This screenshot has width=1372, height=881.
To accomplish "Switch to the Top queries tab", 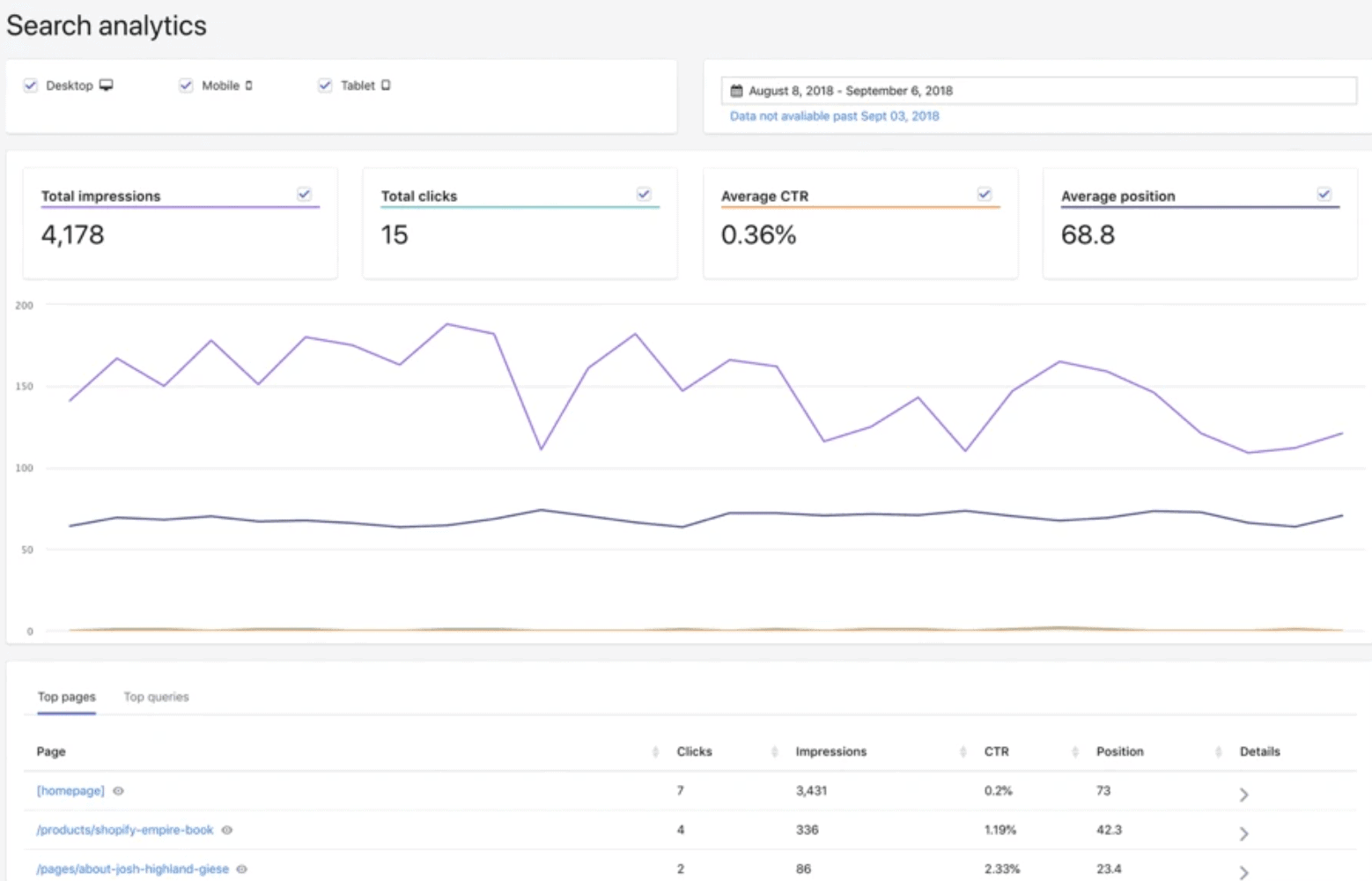I will click(x=156, y=697).
